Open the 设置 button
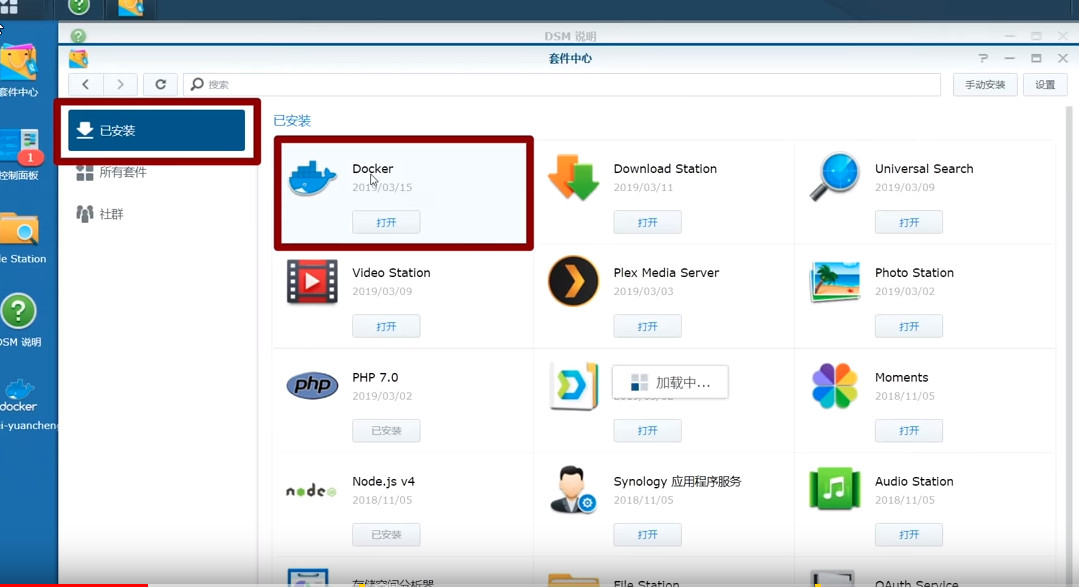1079x587 pixels. pyautogui.click(x=1045, y=85)
